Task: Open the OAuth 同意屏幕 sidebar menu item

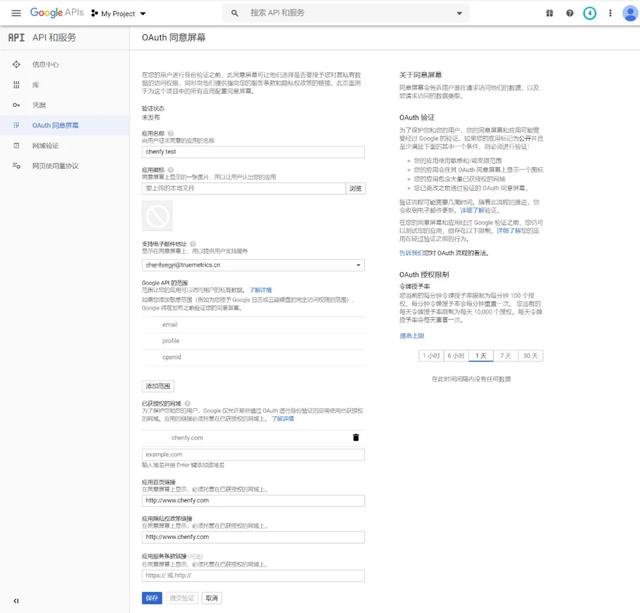Action: coord(64,125)
